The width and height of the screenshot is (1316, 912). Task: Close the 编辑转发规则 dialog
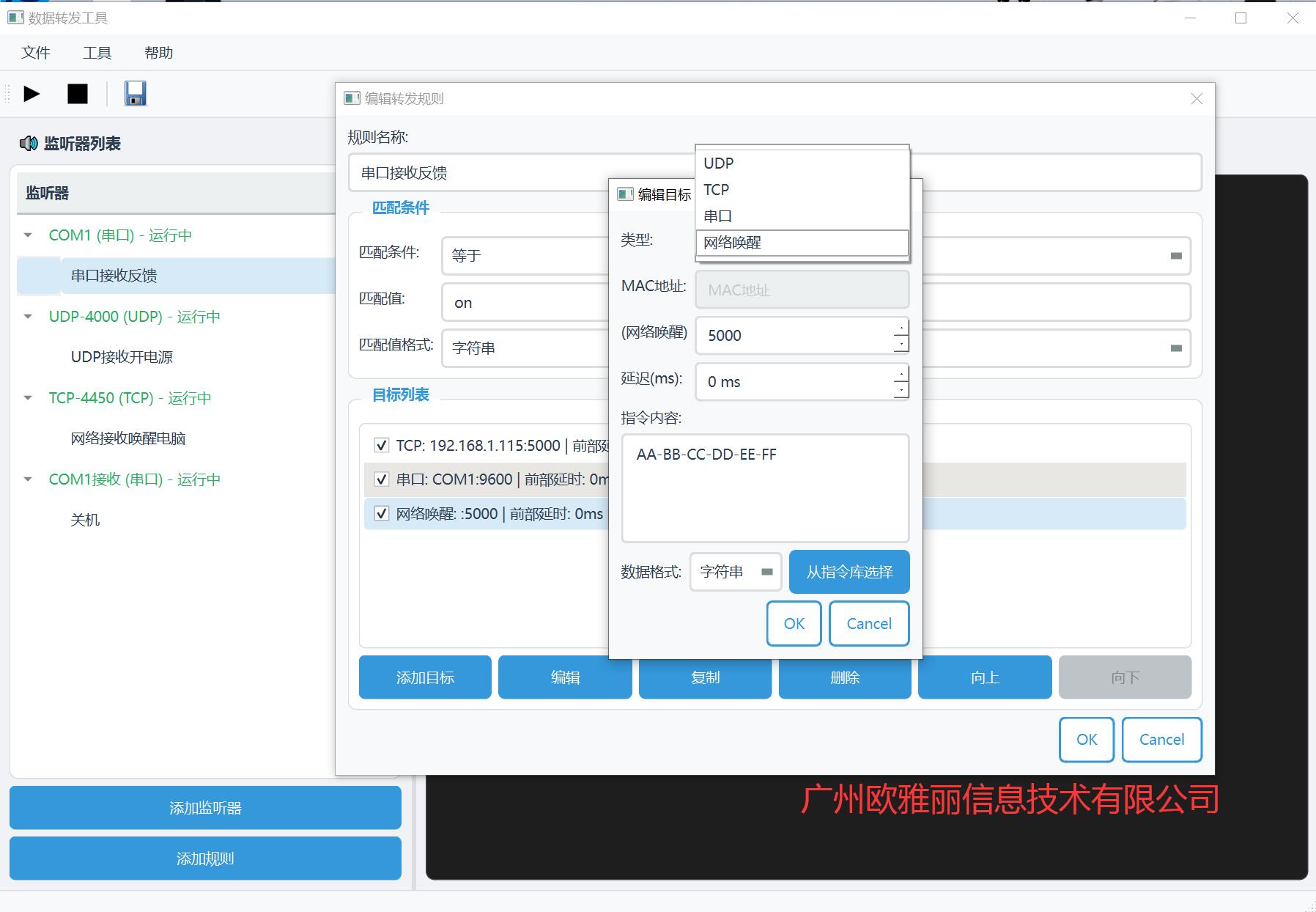click(x=1197, y=98)
